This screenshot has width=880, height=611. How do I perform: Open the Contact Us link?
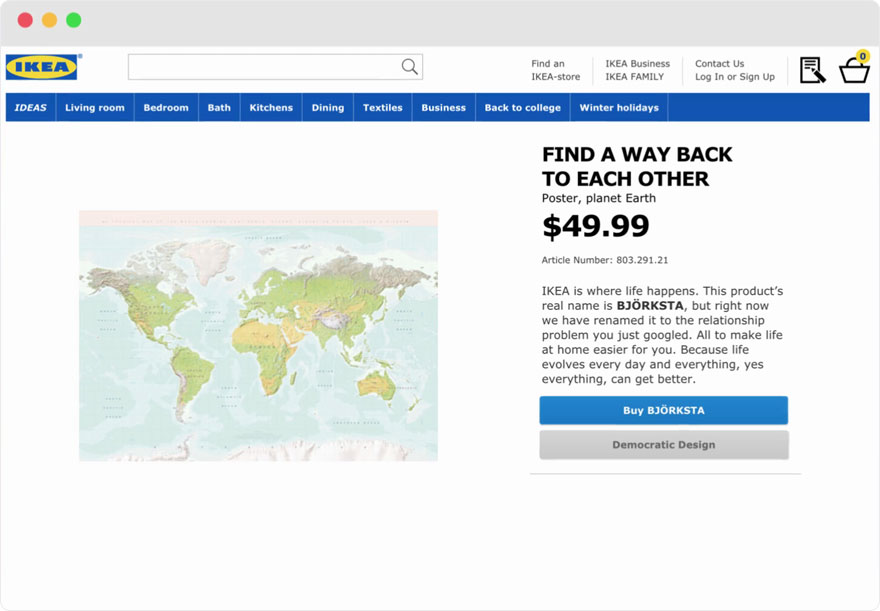point(720,64)
